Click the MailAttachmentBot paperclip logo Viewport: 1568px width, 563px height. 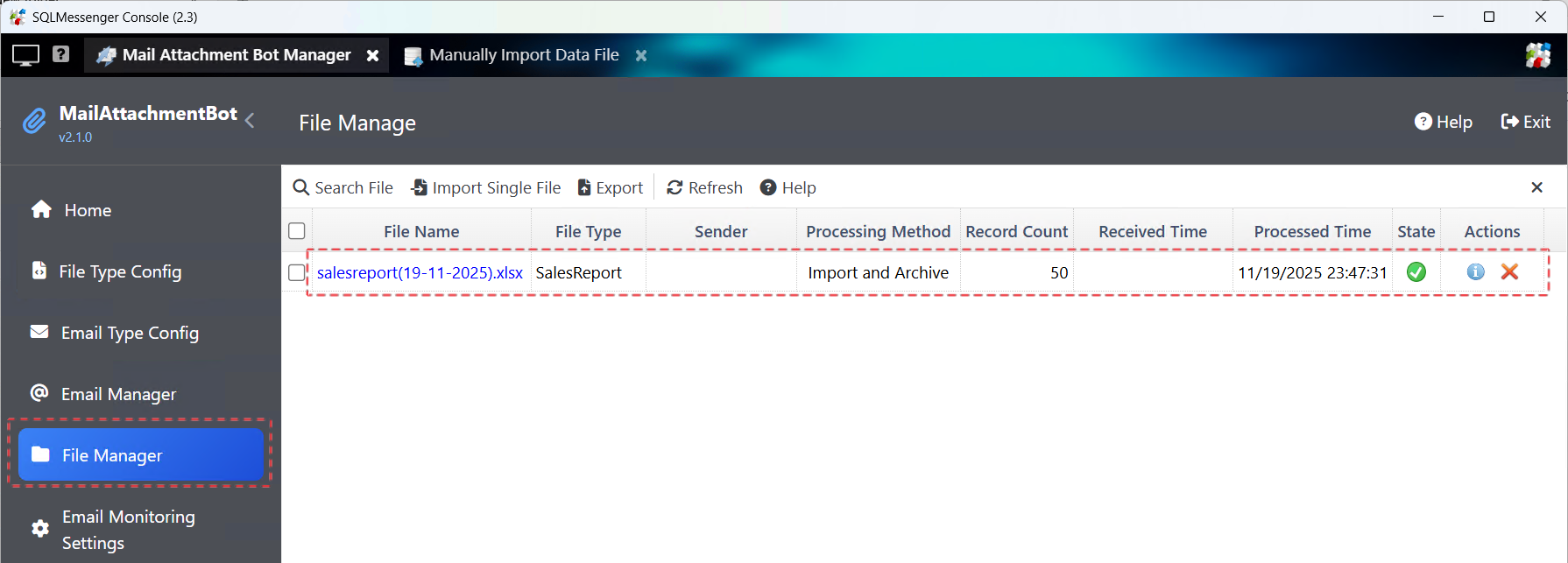click(x=34, y=121)
